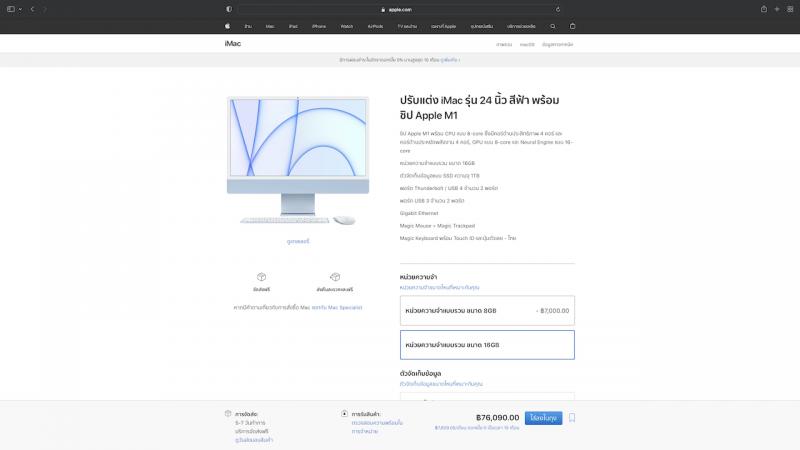Open the shopping bag icon
800x450 pixels.
pyautogui.click(x=572, y=26)
